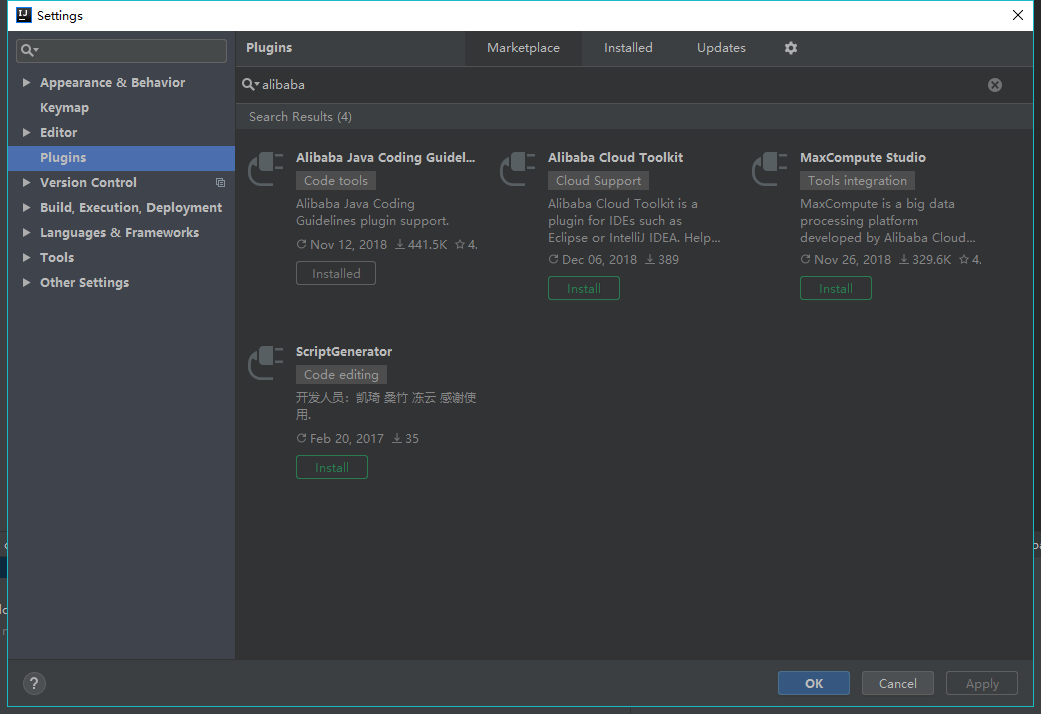Click the Alibaba Java Coding Guidelines plugin logo
1041x714 pixels.
(265, 169)
